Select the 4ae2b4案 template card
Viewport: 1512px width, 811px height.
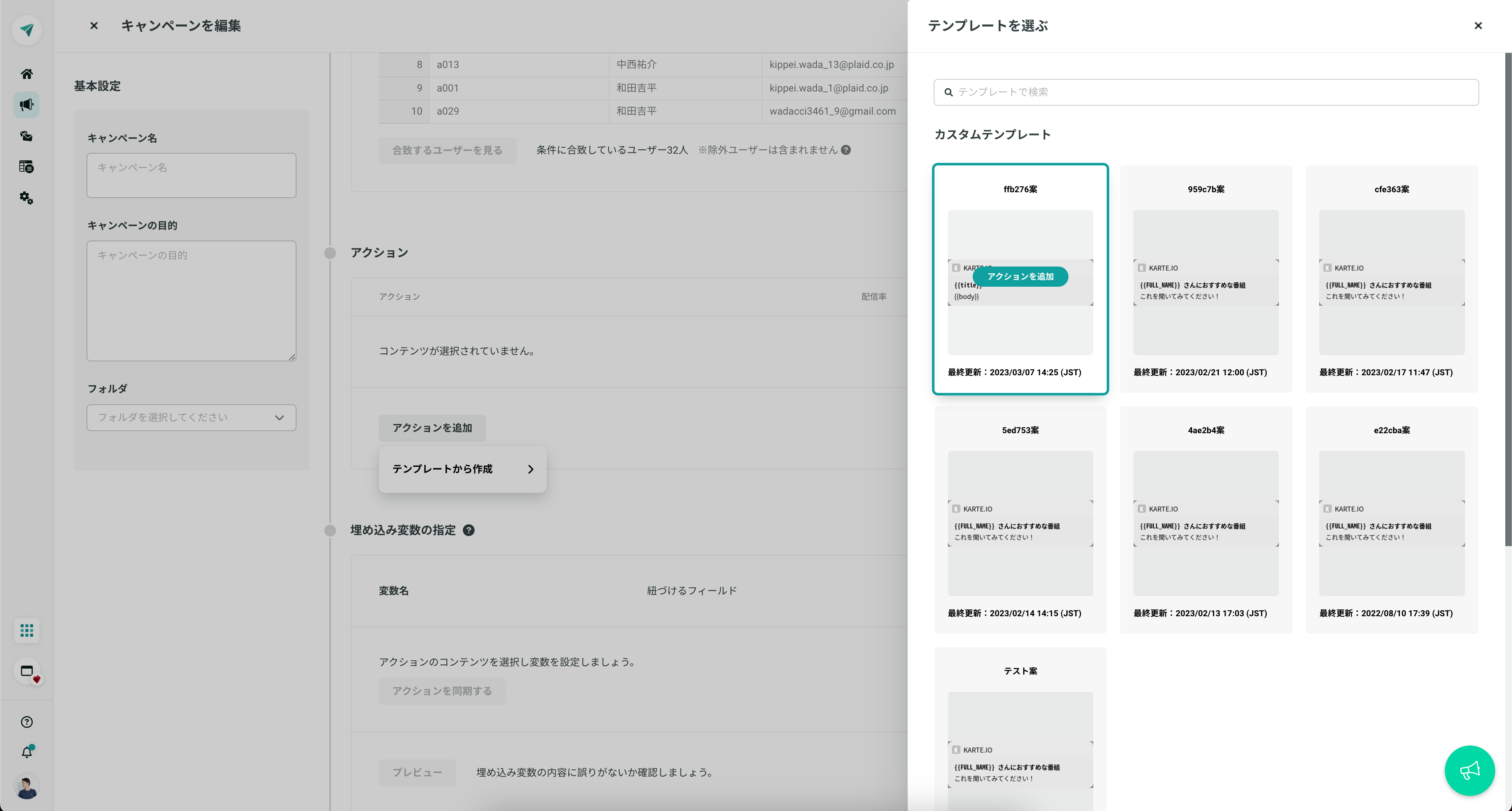pyautogui.click(x=1205, y=520)
